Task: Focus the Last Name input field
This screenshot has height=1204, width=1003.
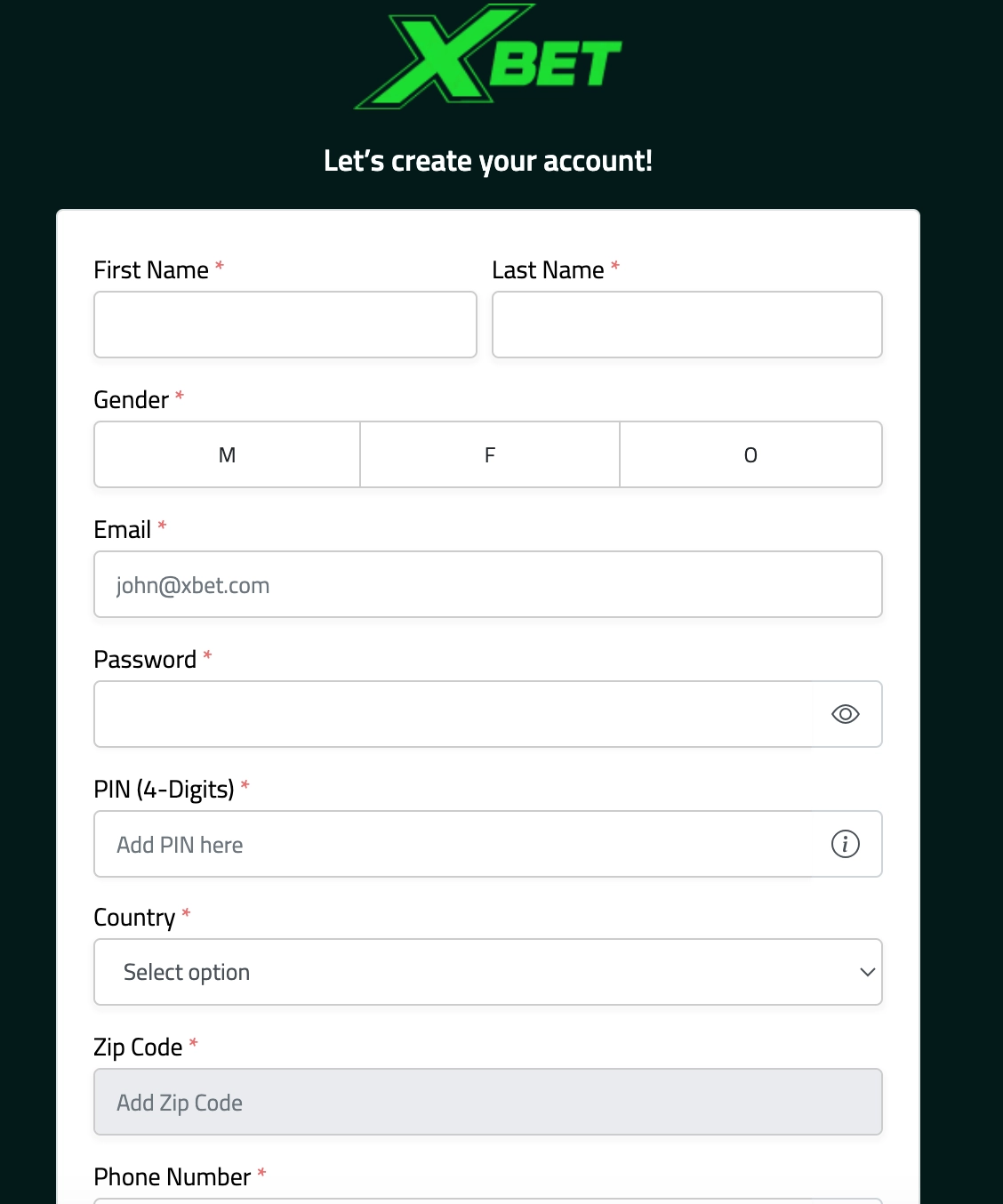Action: [687, 325]
